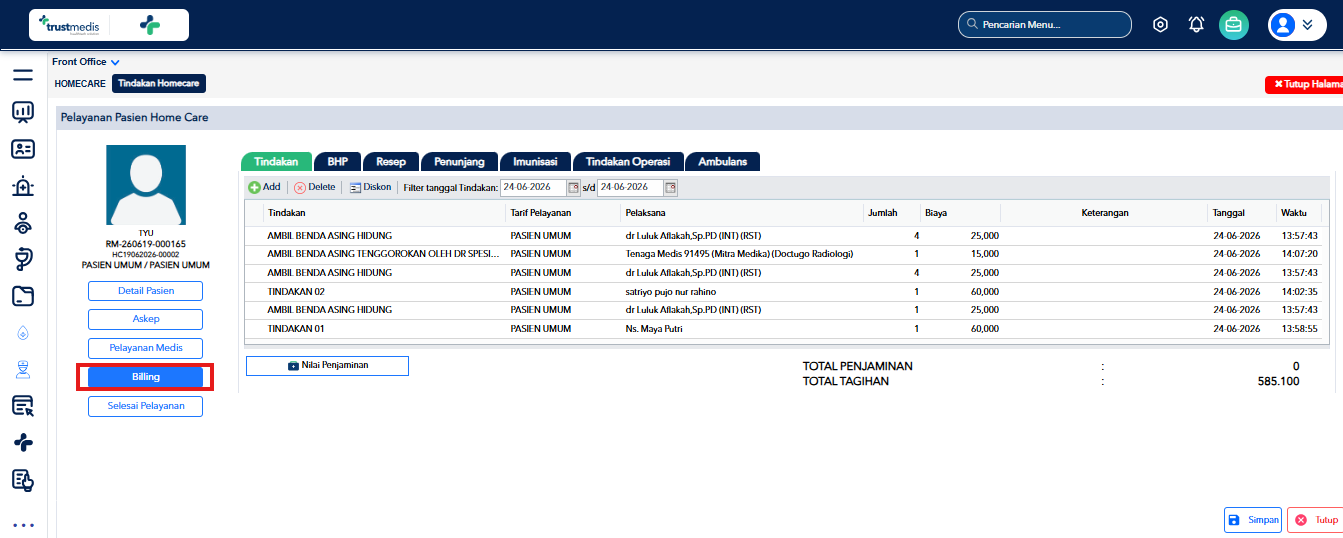Show more sidebar items via the three dots
Viewport: 1343px width, 538px height.
point(23,524)
